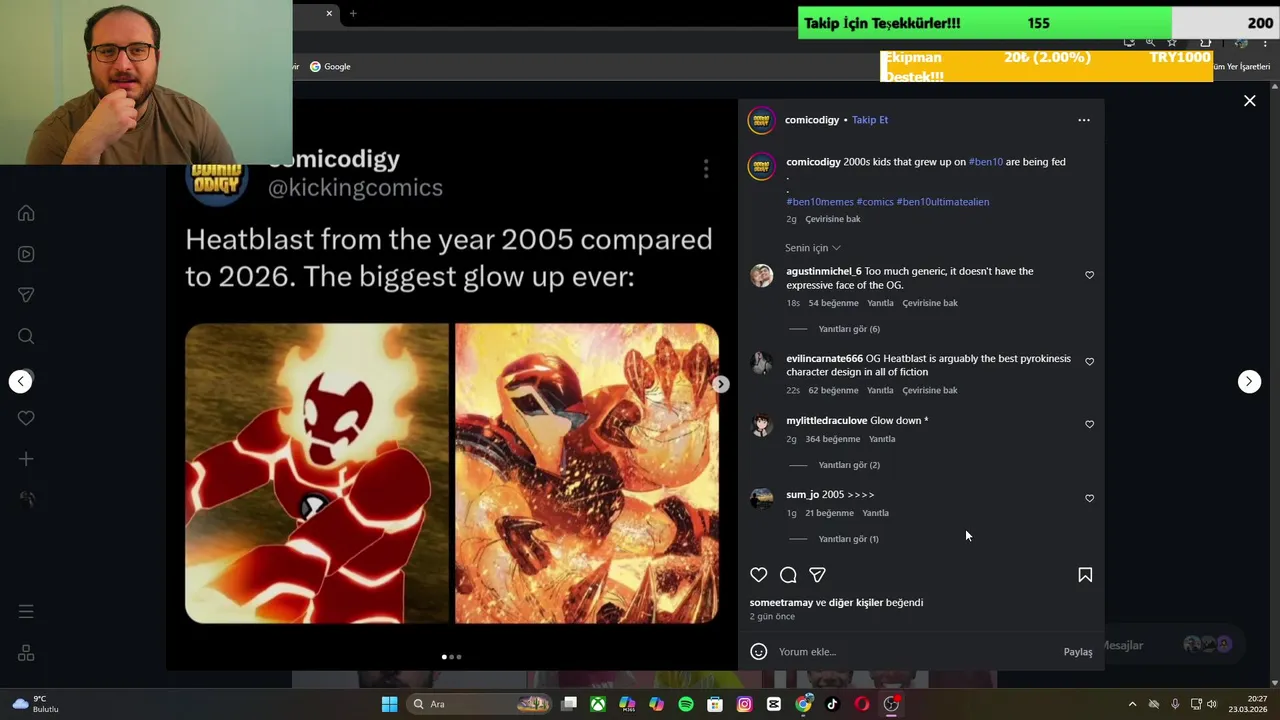Open Instagram app from the taskbar
The image size is (1280, 720).
click(744, 704)
